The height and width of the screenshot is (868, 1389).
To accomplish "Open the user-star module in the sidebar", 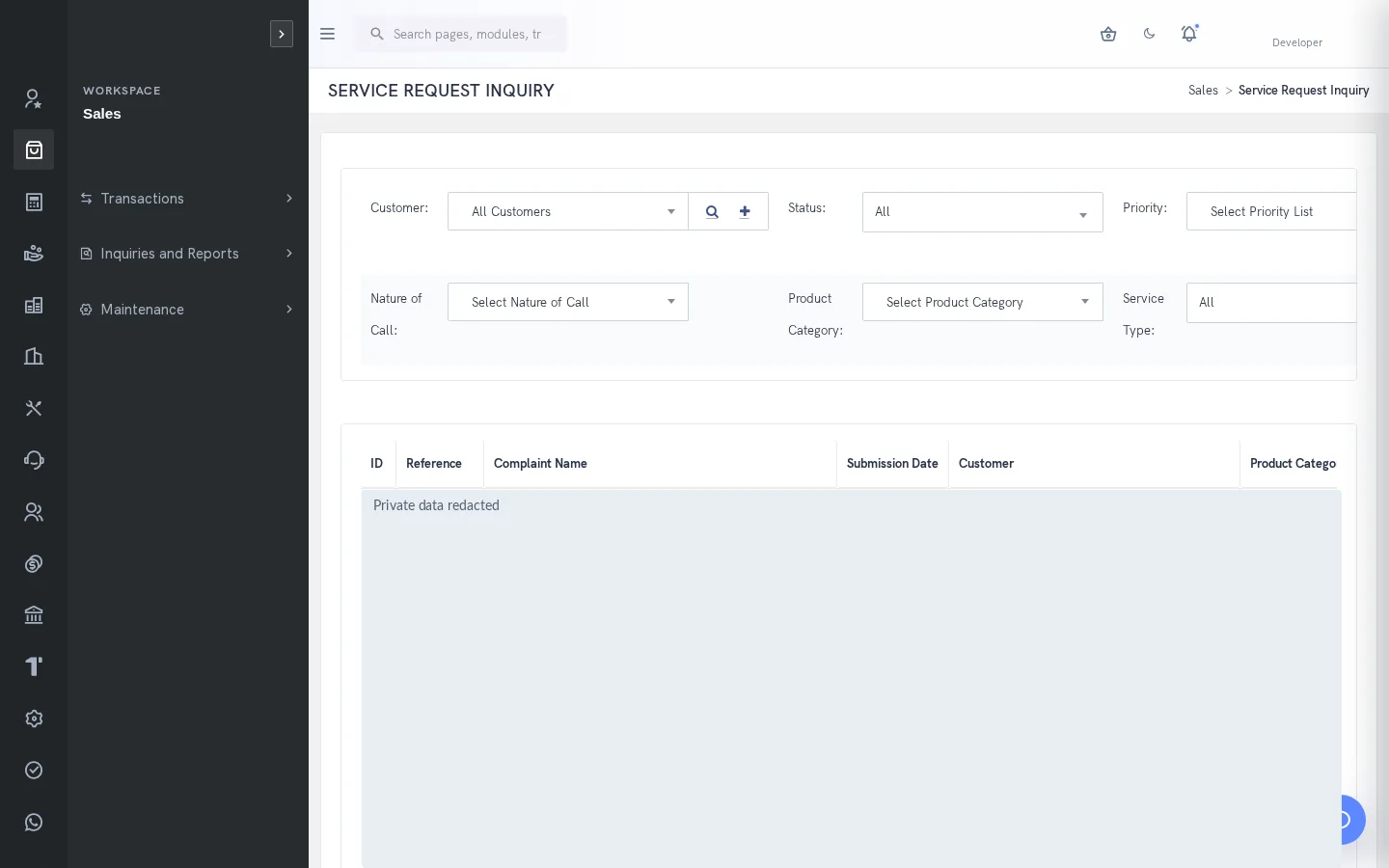I will tap(34, 98).
